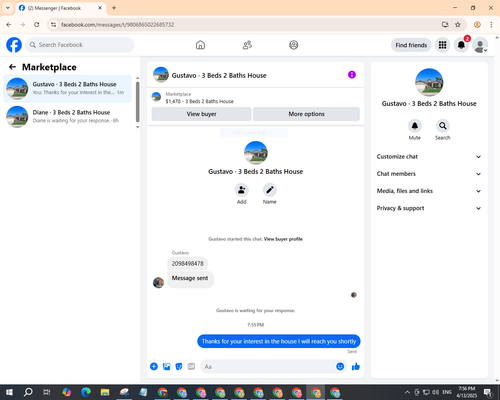Click the Find friends button
The width and height of the screenshot is (500, 400).
pos(411,45)
